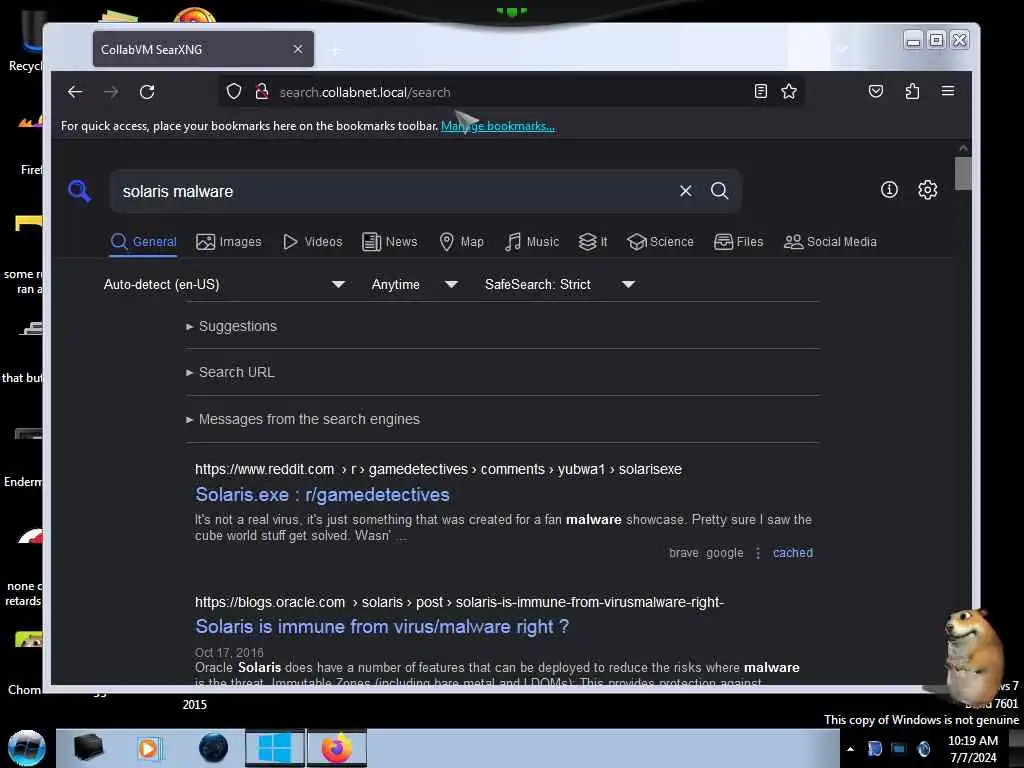
Task: Reload the current page
Action: pos(147,92)
